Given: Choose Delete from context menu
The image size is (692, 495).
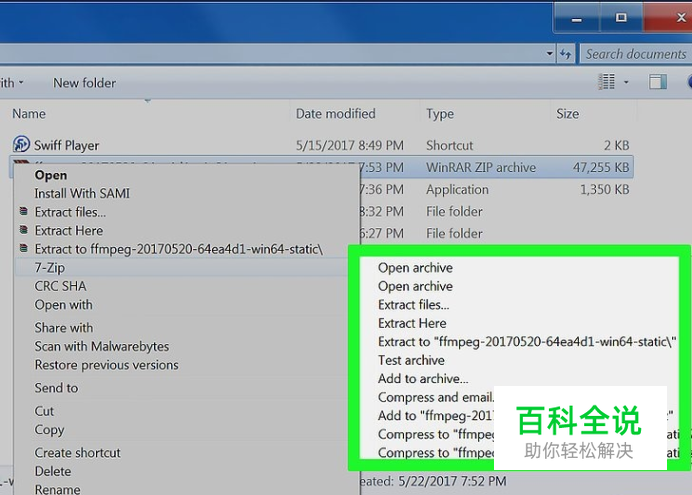Looking at the screenshot, I should pyautogui.click(x=53, y=471).
